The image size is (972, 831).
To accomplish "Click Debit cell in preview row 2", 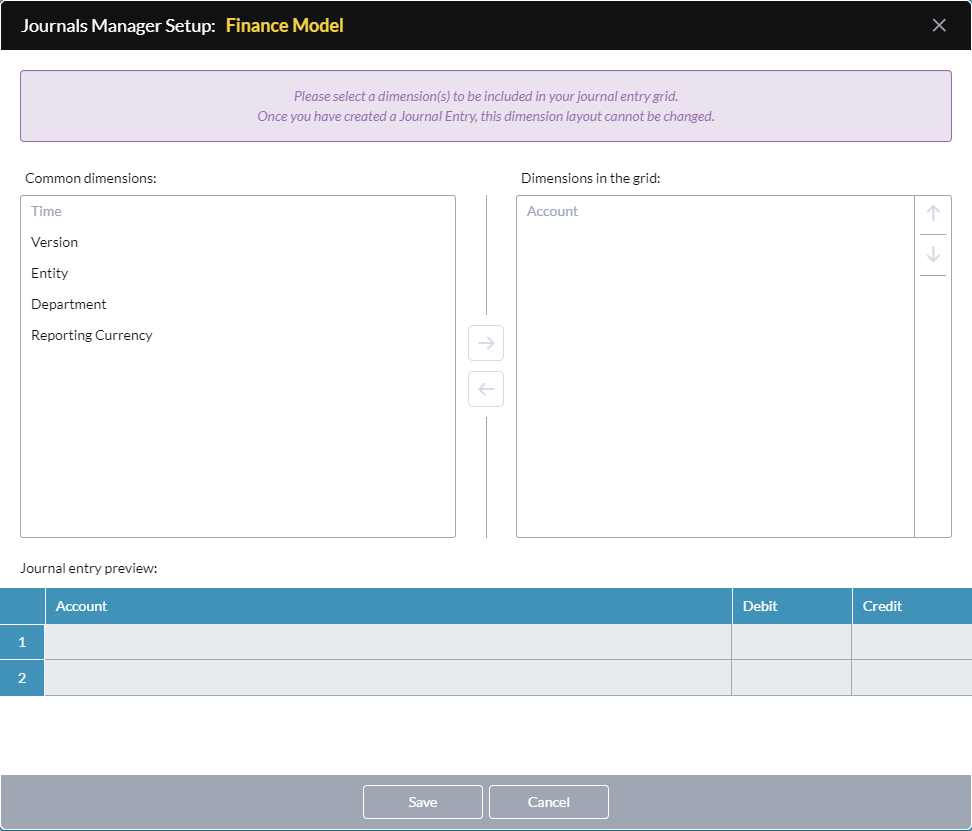I will click(792, 678).
